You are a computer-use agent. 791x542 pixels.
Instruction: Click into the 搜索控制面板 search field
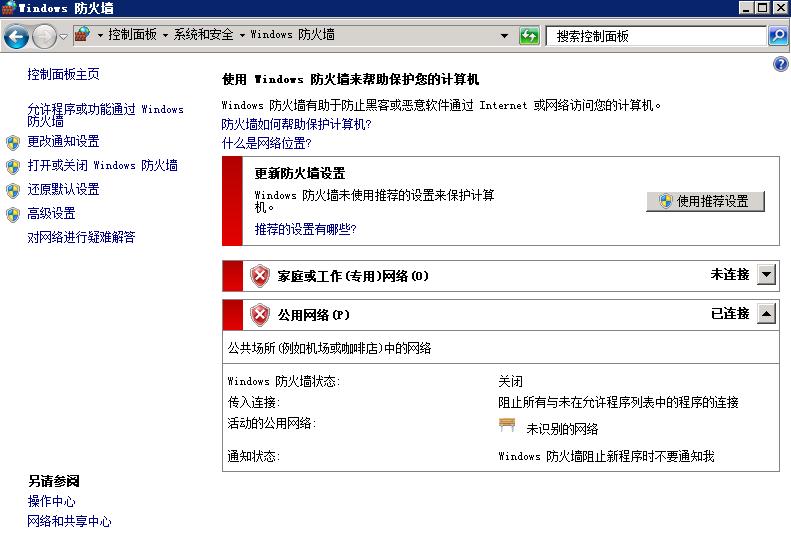(x=655, y=36)
